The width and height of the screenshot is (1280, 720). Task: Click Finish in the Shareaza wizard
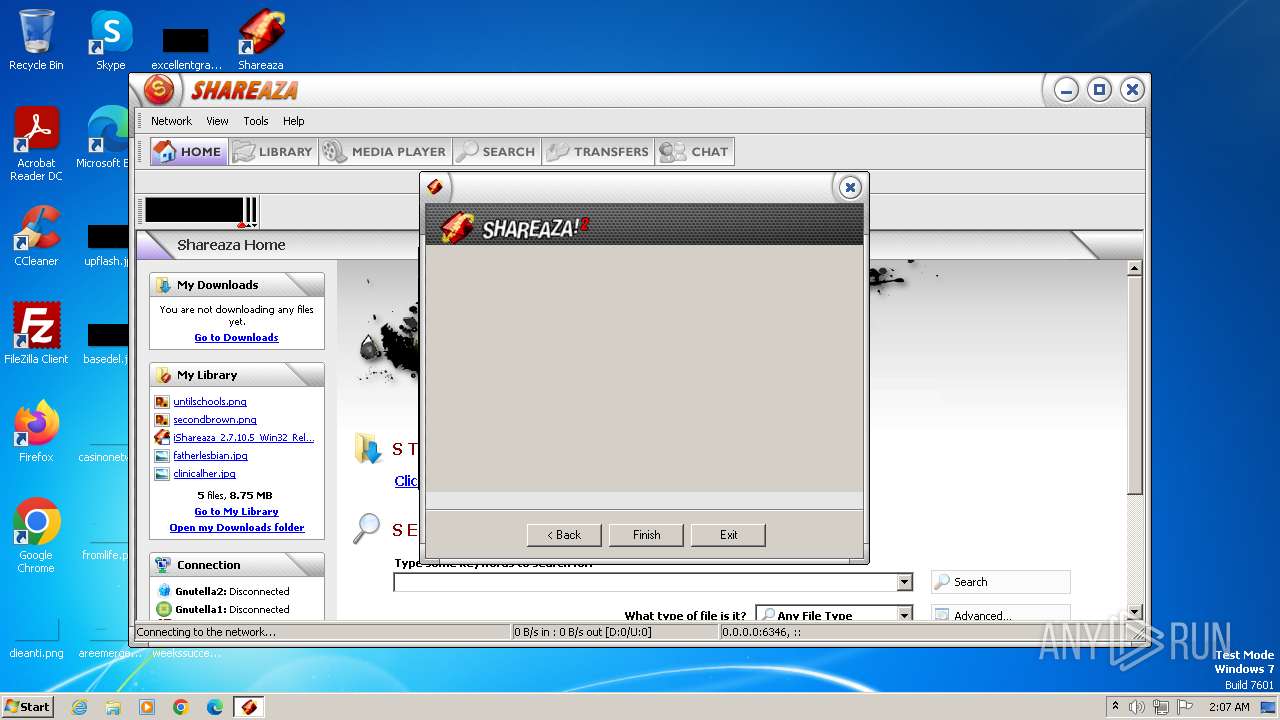646,535
